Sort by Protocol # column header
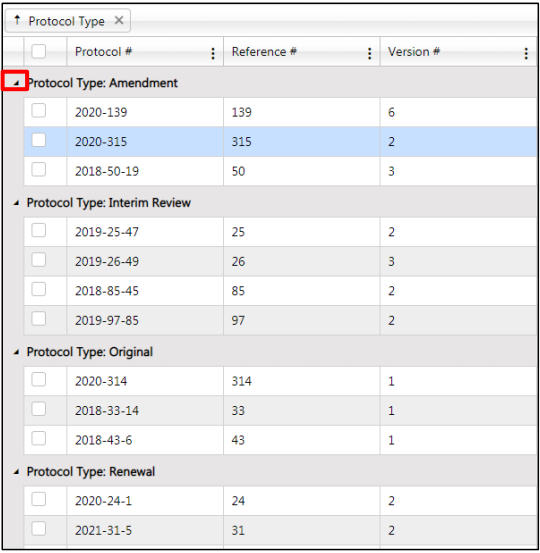 click(x=103, y=52)
